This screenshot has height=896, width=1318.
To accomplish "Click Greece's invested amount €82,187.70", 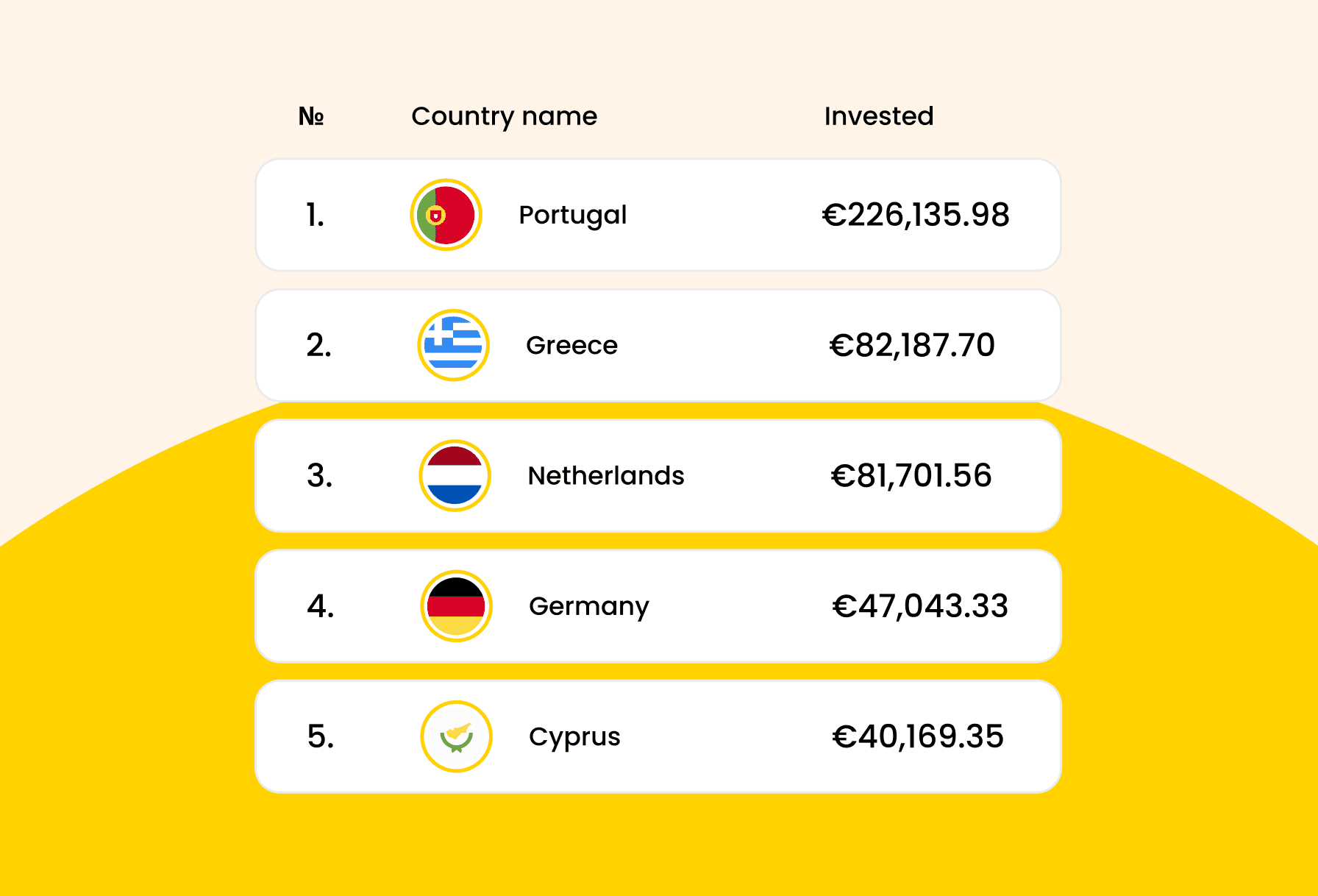I will tap(912, 345).
